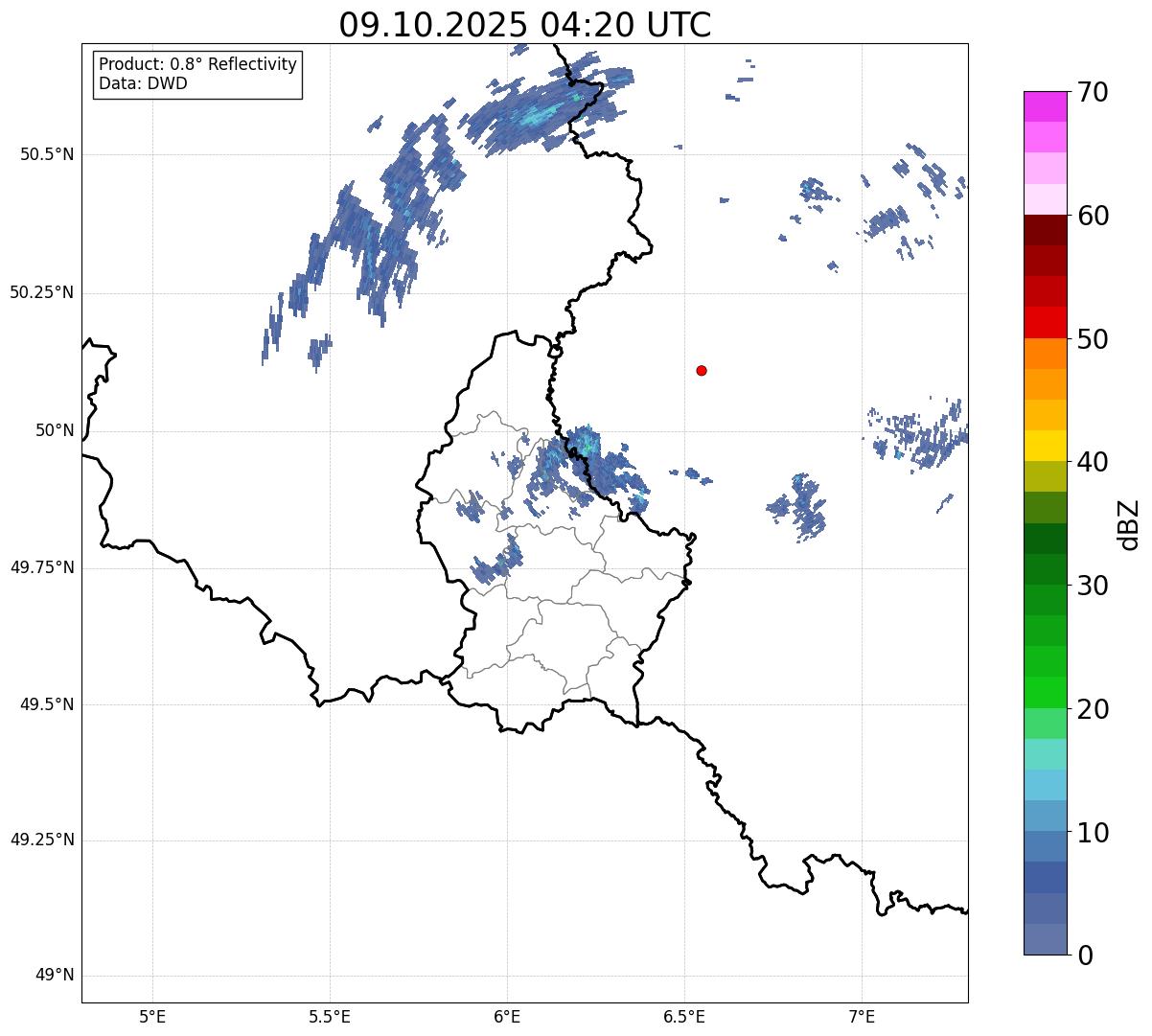Click the latitude label 50.5°N
The width and height of the screenshot is (1152, 1036).
point(47,154)
